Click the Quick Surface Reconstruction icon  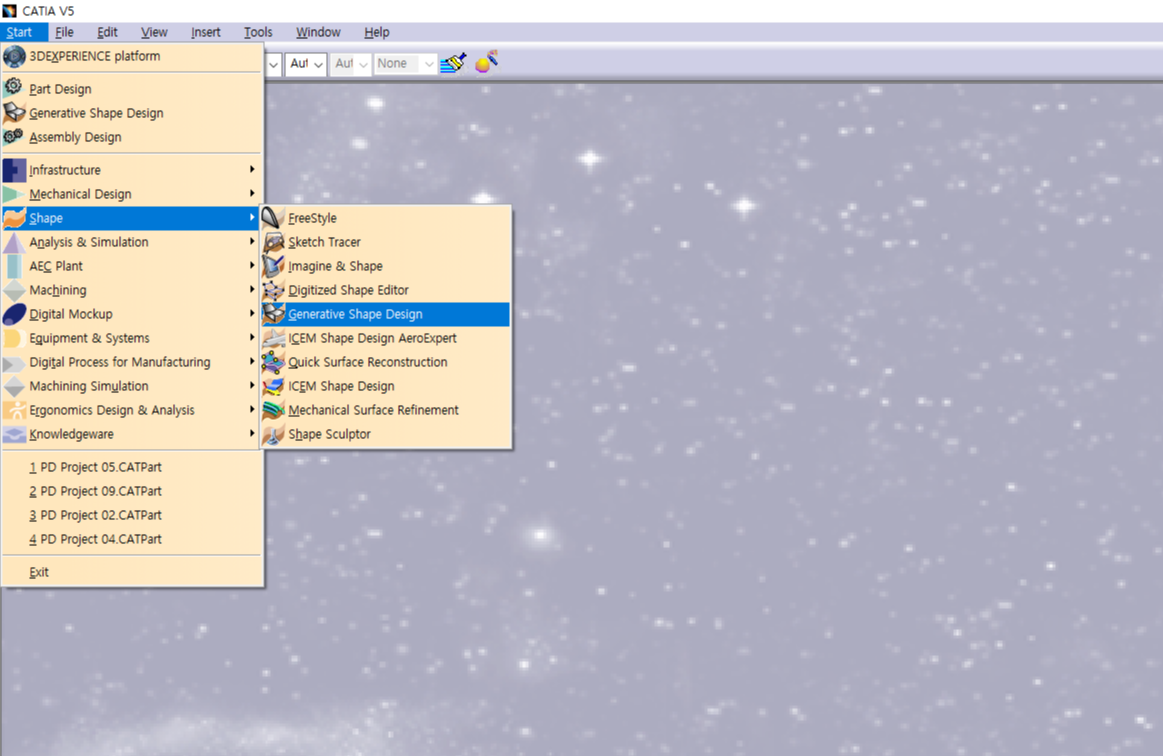coord(274,362)
